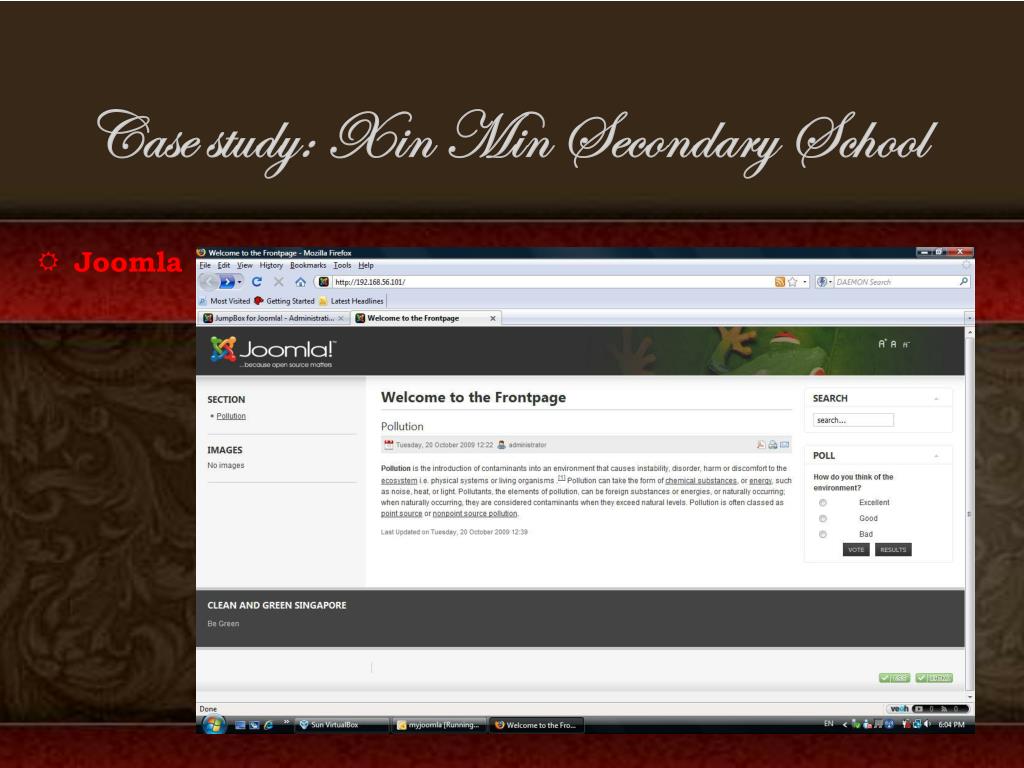This screenshot has height=768, width=1024.
Task: Decrease font size with the smaller A icon
Action: tap(906, 345)
